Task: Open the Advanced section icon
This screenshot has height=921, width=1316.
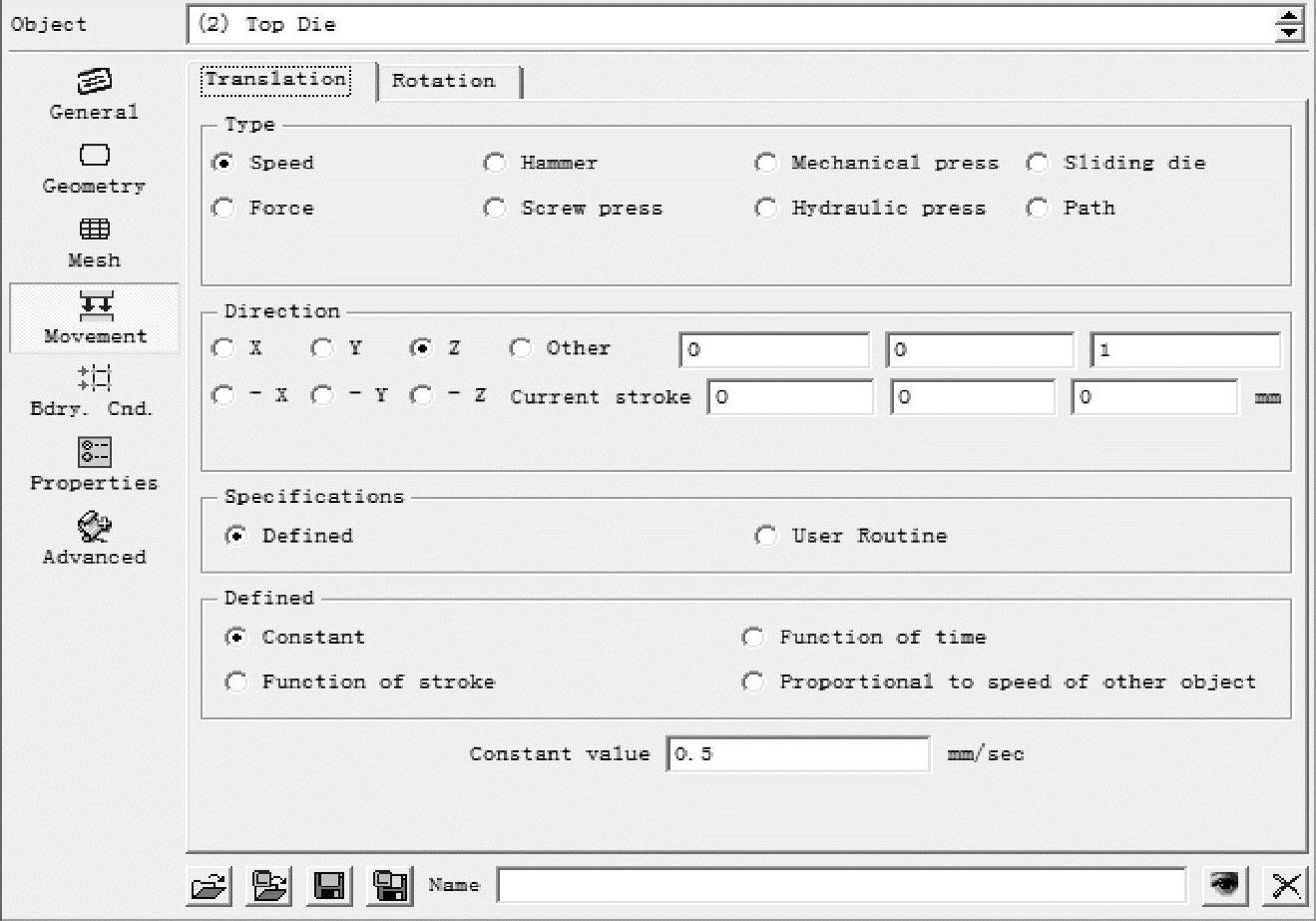Action: pyautogui.click(x=94, y=528)
